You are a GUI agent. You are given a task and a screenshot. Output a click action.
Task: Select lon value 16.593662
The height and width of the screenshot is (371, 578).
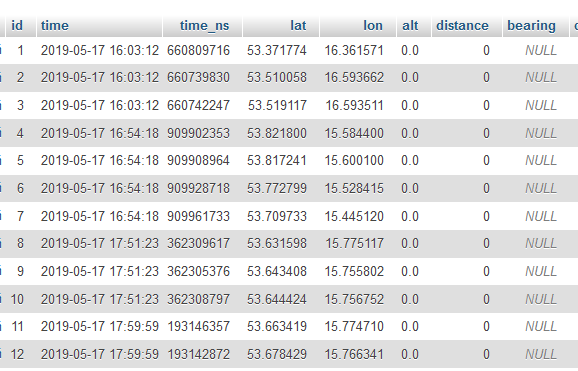[x=354, y=77]
